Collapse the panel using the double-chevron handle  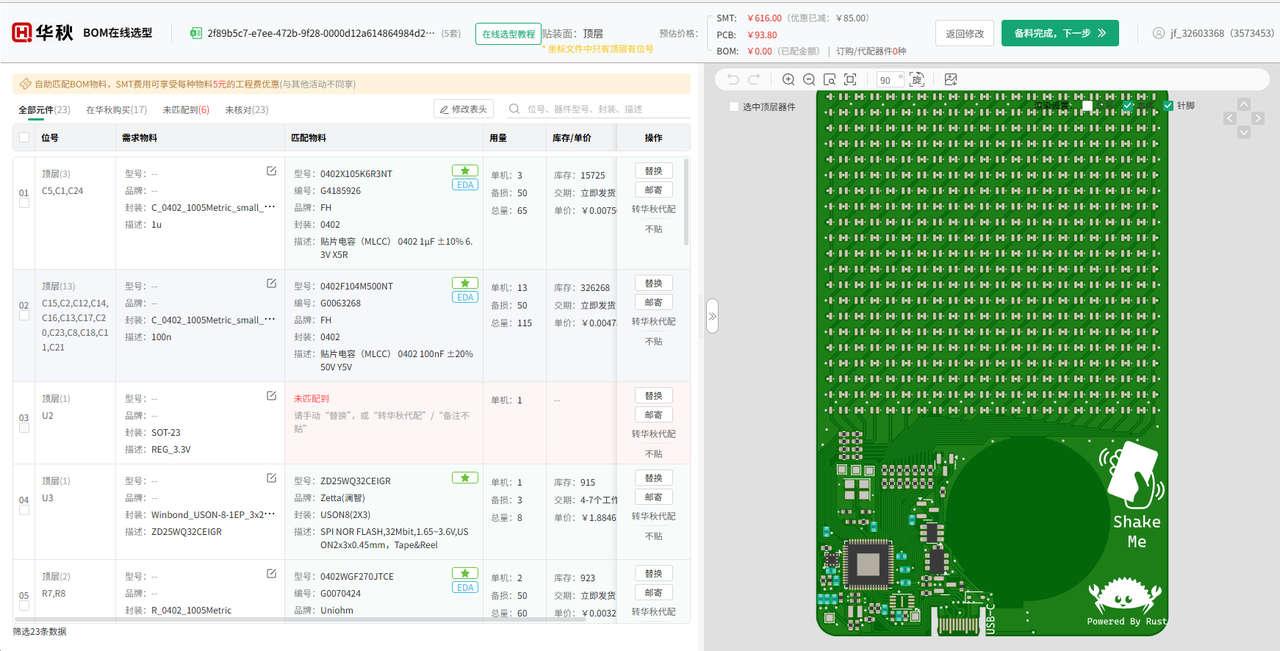tap(712, 315)
